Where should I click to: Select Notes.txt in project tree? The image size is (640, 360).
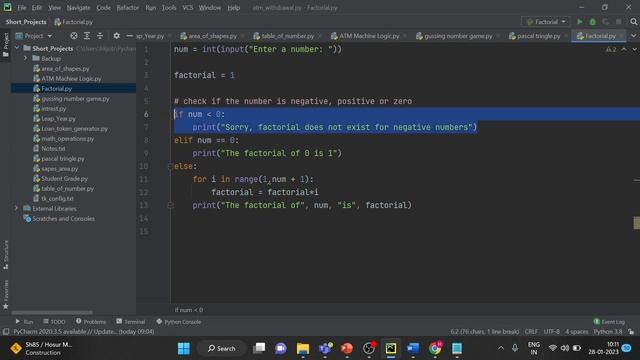coord(53,149)
